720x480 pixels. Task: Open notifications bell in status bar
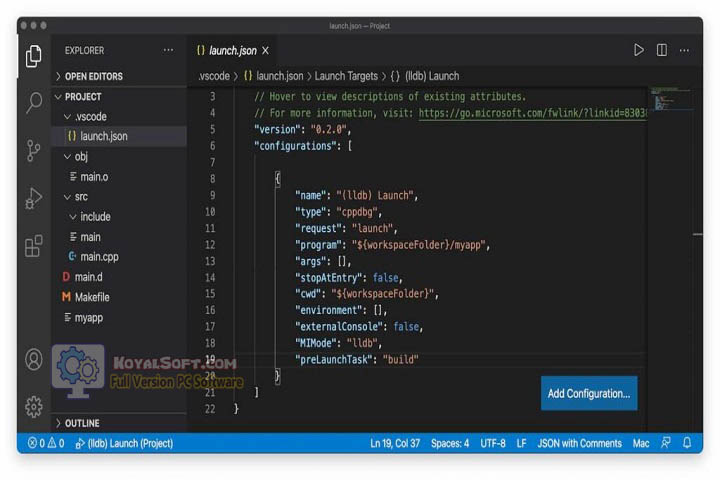tap(687, 443)
